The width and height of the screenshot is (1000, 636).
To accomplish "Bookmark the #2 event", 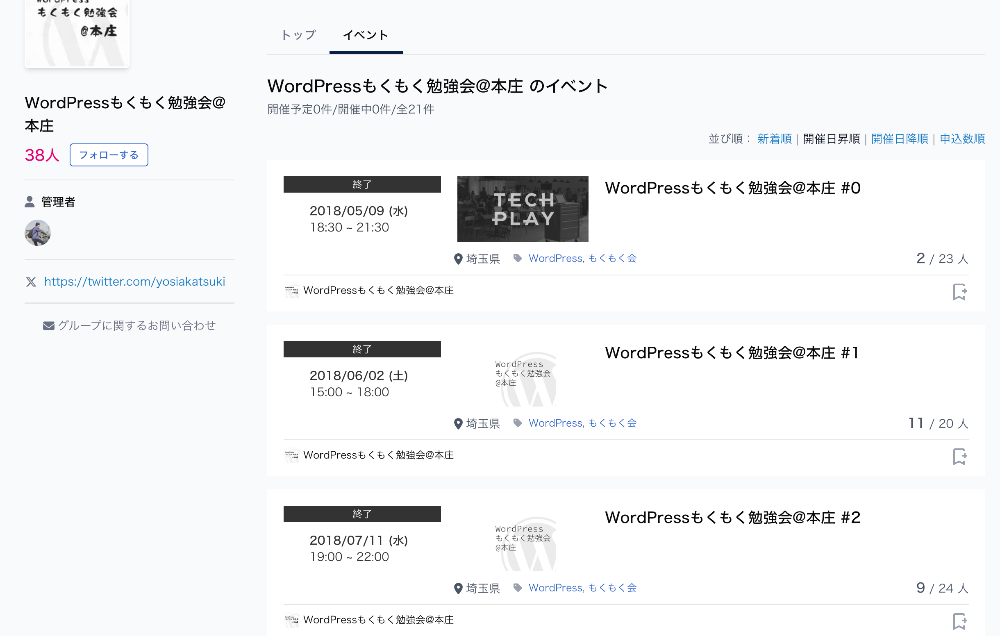I will coord(960,621).
